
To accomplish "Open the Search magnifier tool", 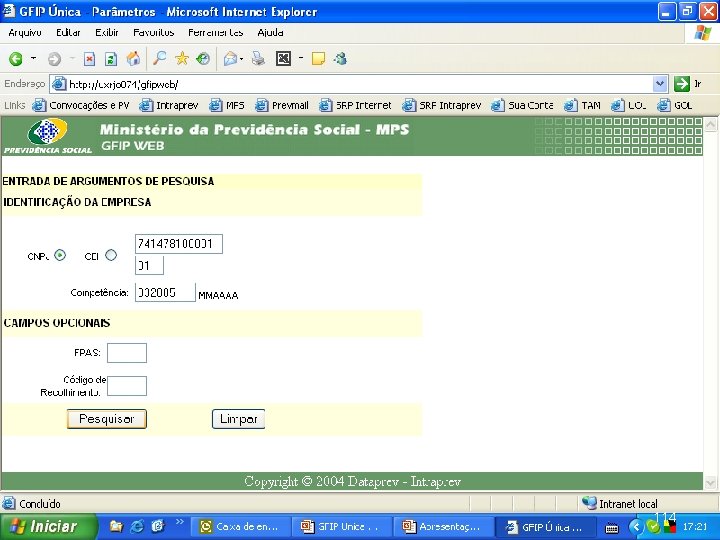I will coord(159,58).
